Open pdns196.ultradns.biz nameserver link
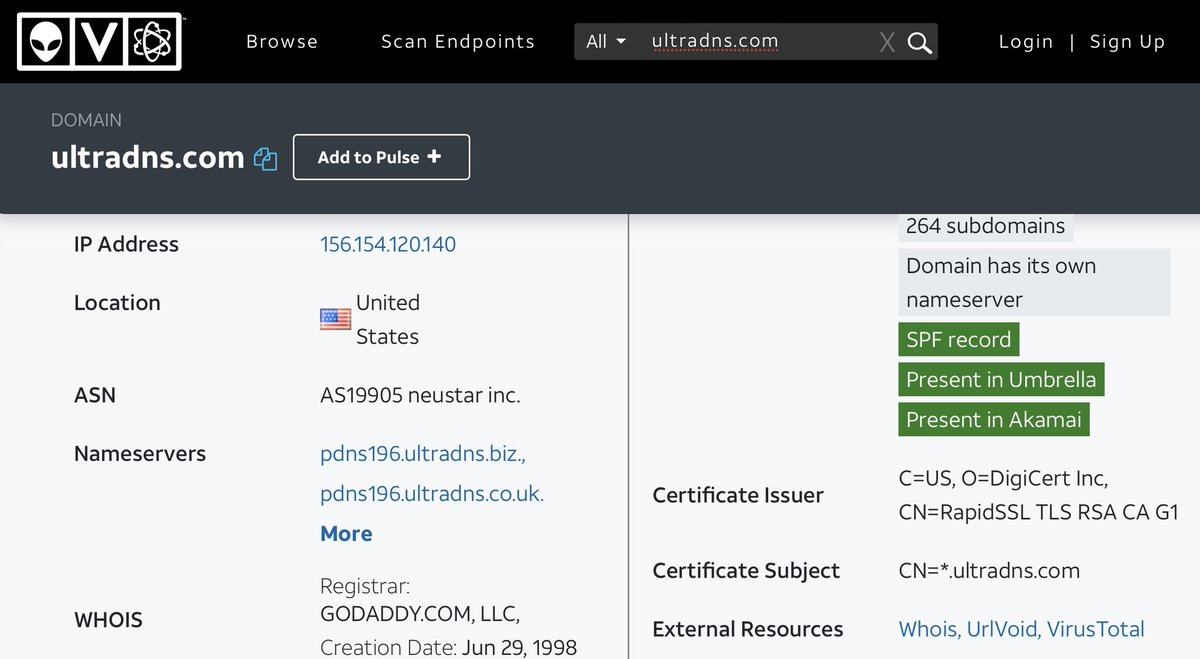 [422, 454]
